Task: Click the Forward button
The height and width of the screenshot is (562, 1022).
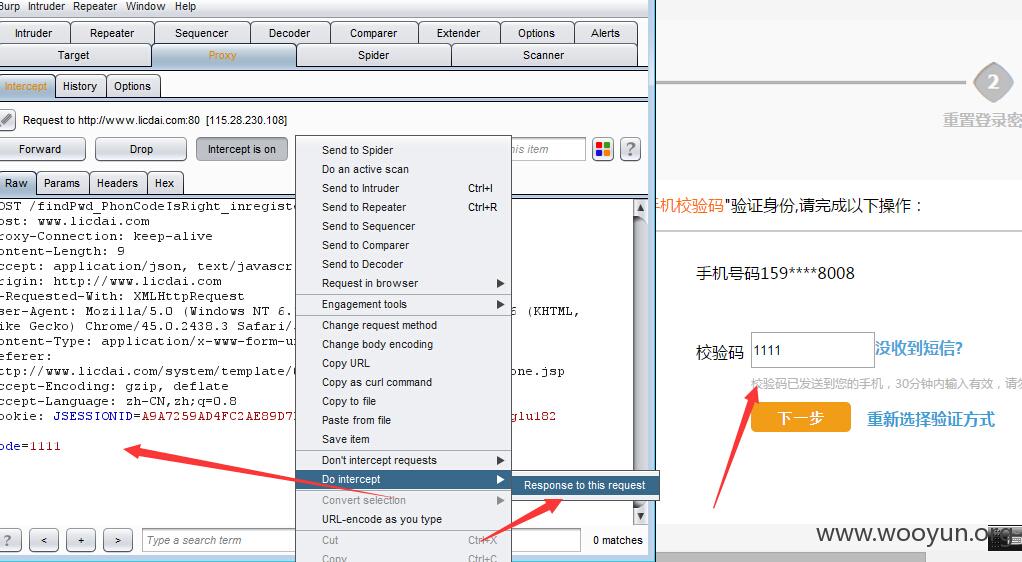Action: pyautogui.click(x=40, y=149)
